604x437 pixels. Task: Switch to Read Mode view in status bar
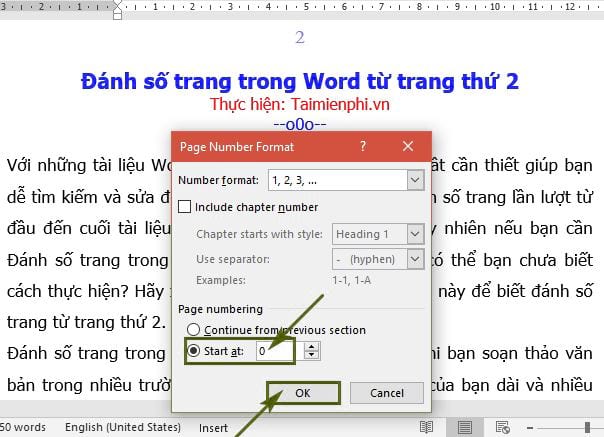426,427
